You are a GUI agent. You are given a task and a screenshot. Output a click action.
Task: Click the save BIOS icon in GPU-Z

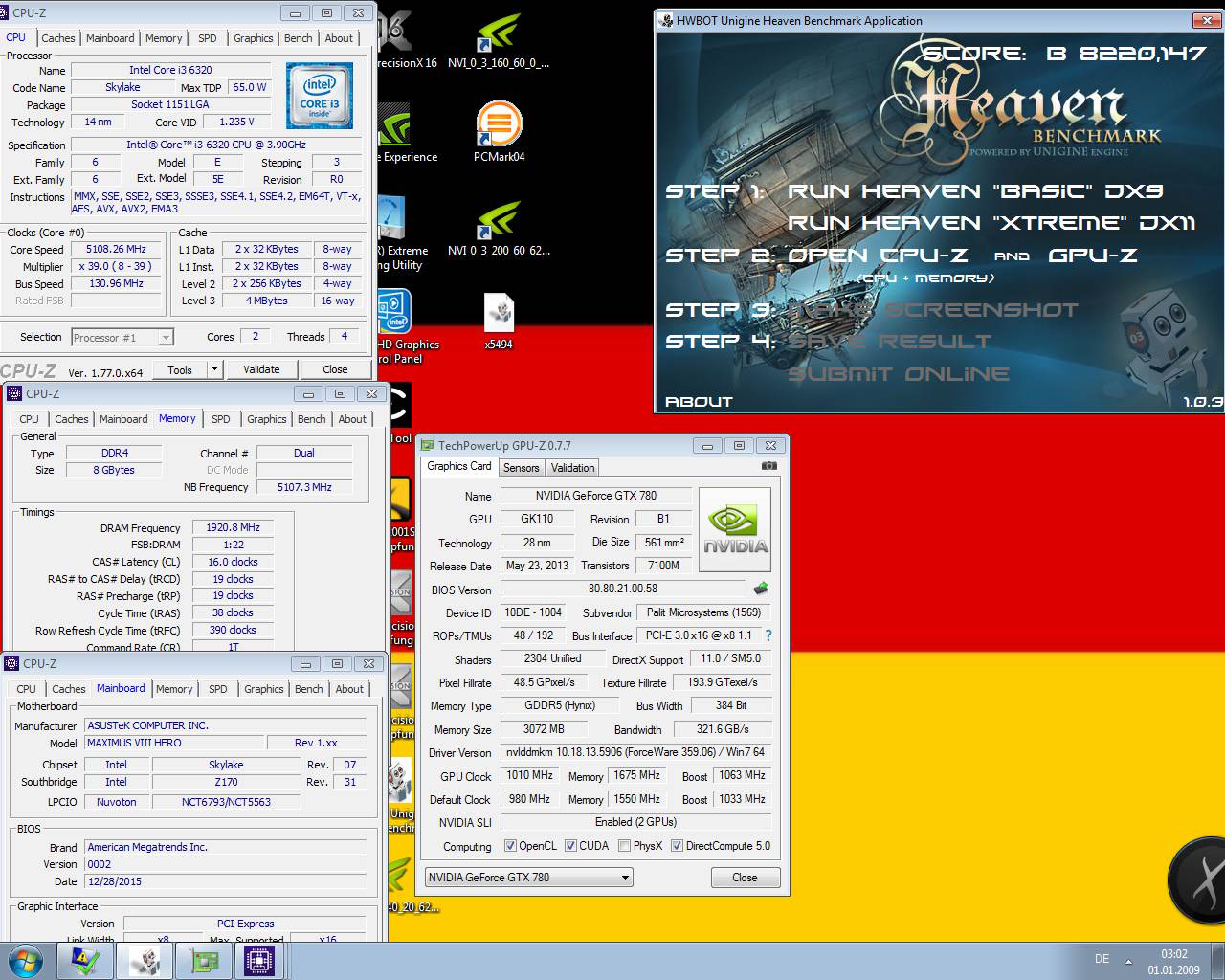761,589
